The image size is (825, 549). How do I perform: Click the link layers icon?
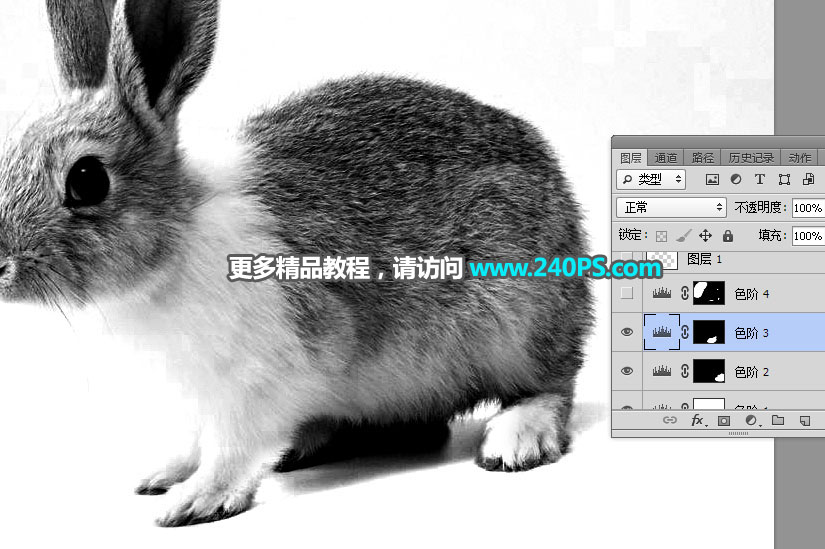669,420
